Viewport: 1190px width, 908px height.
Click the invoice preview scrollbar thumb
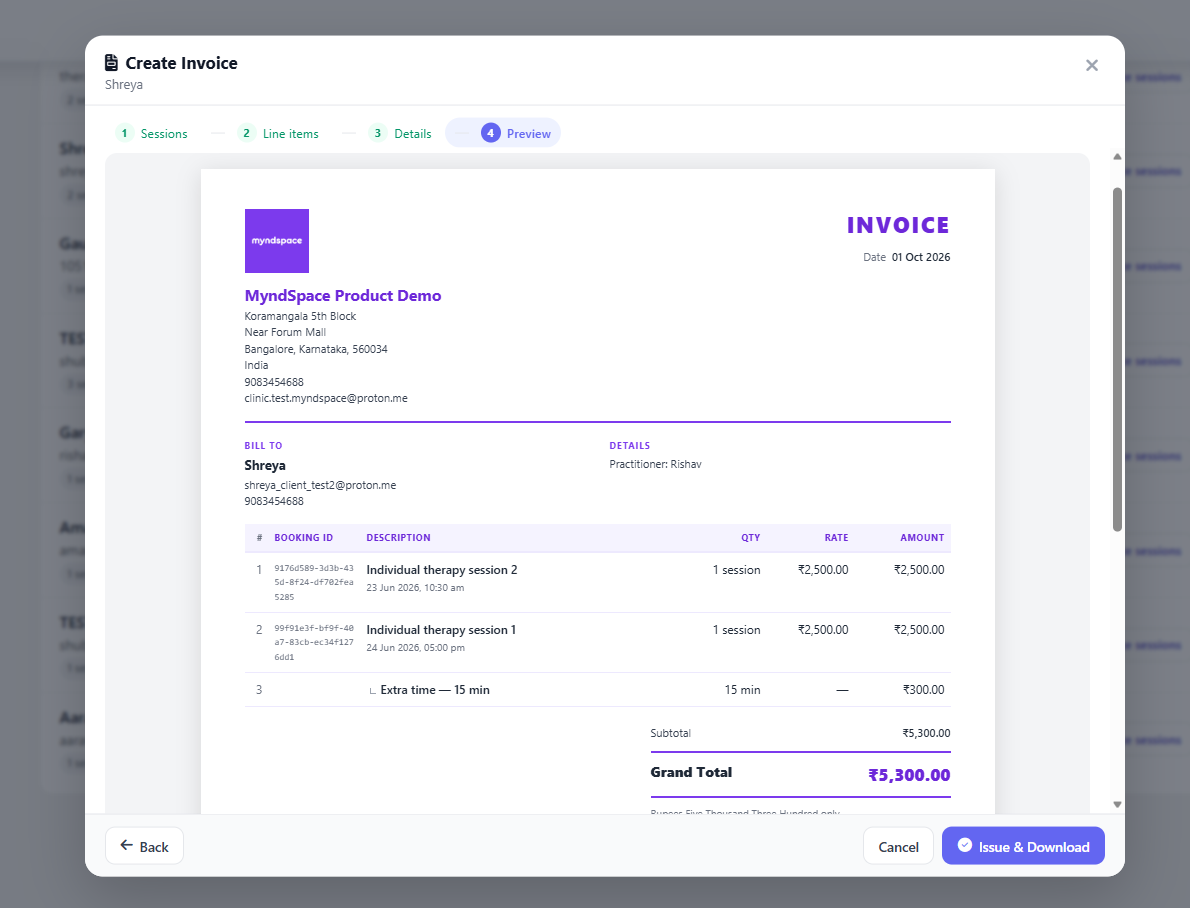pyautogui.click(x=1117, y=359)
